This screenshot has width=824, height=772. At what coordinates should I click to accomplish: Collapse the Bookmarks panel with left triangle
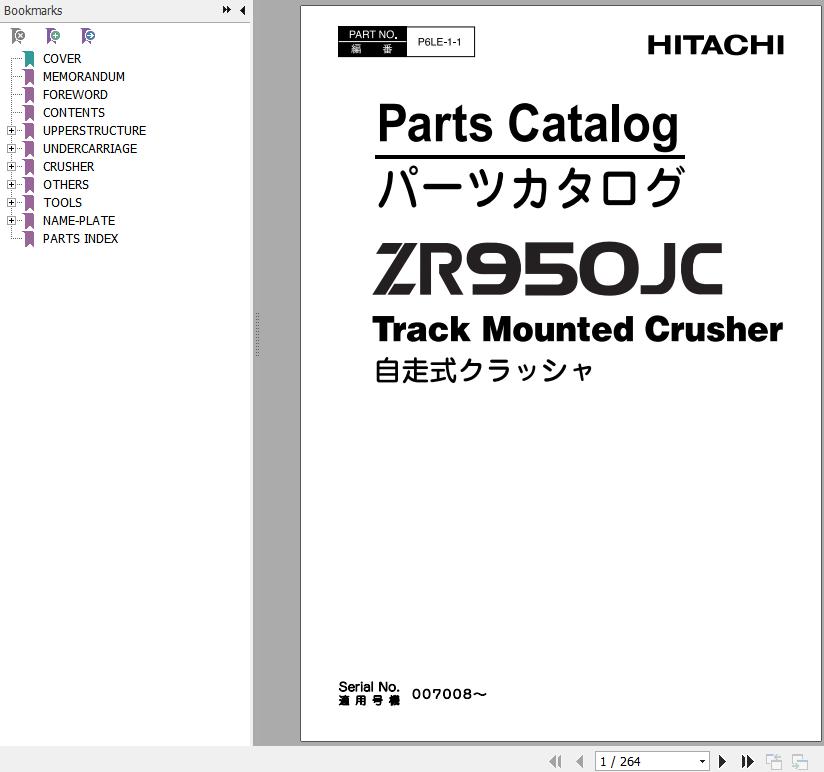coord(242,10)
